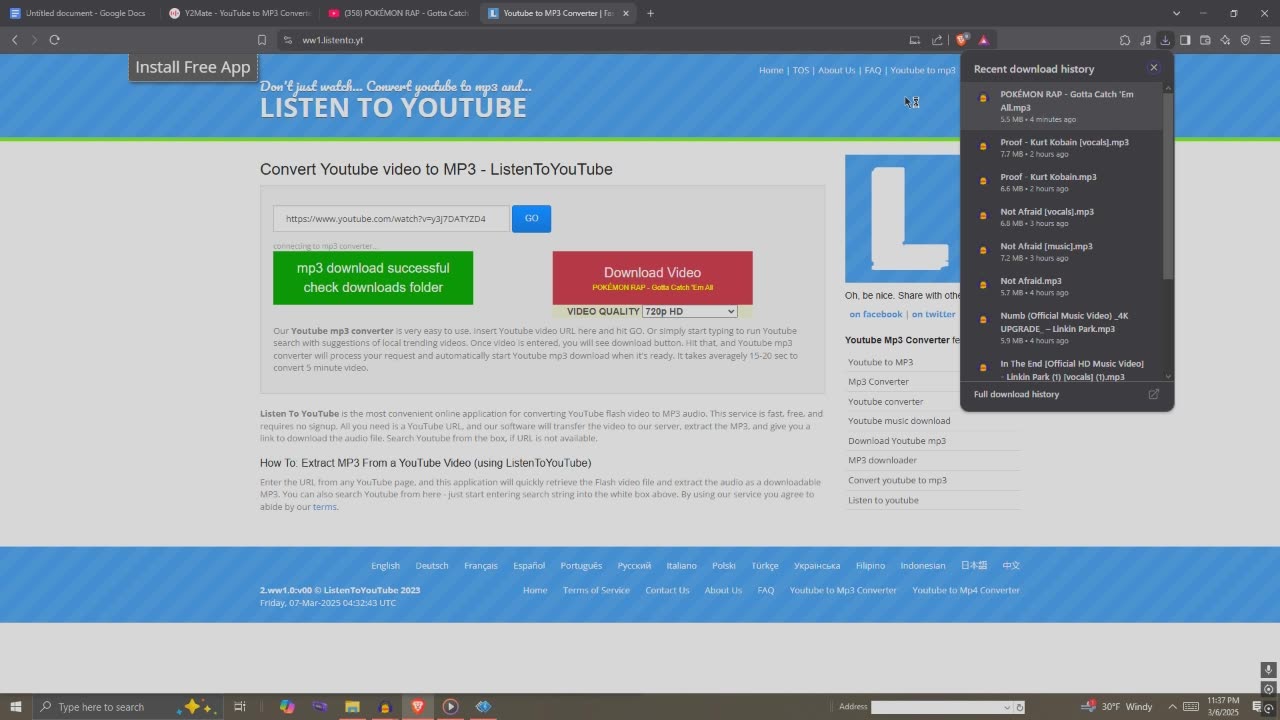The height and width of the screenshot is (720, 1280).
Task: Show hidden system tray icons chevron
Action: (x=1173, y=707)
